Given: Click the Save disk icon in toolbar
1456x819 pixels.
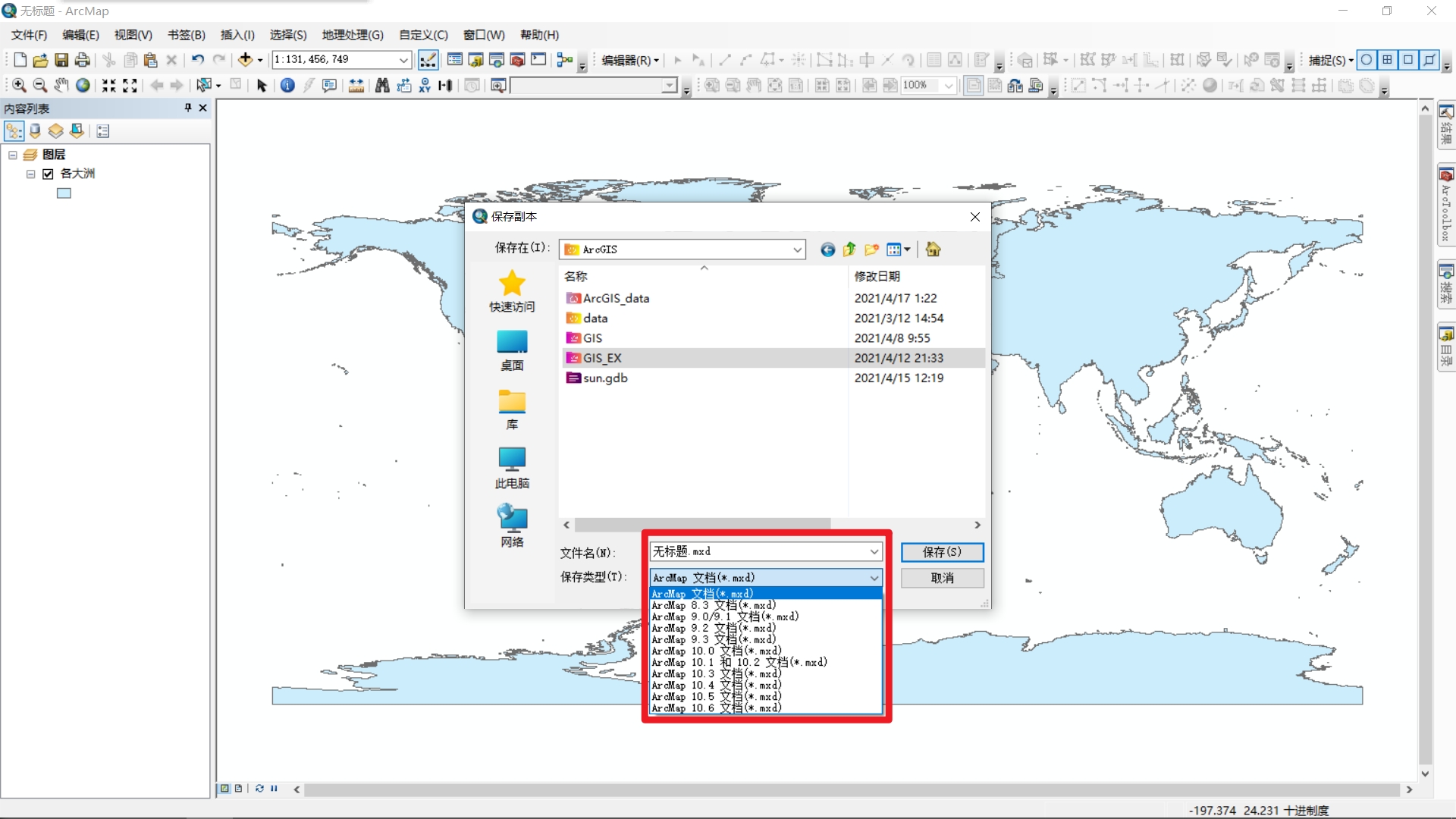Looking at the screenshot, I should click(x=61, y=60).
